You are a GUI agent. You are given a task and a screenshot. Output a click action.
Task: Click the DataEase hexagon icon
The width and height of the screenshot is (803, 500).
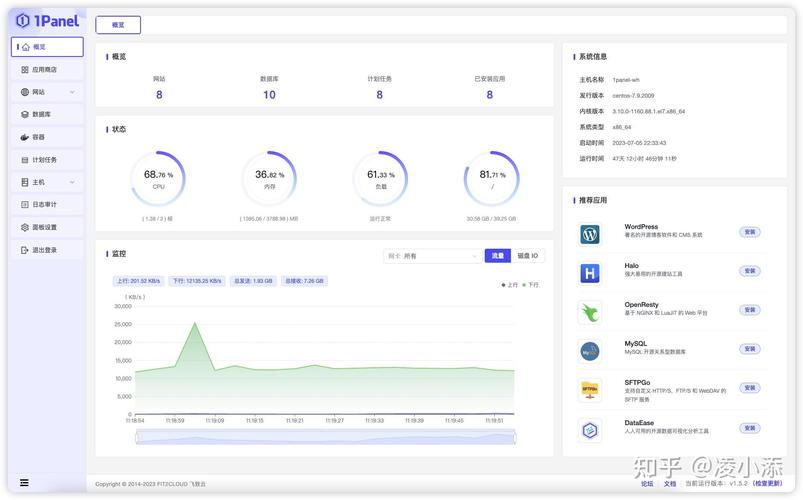click(589, 430)
